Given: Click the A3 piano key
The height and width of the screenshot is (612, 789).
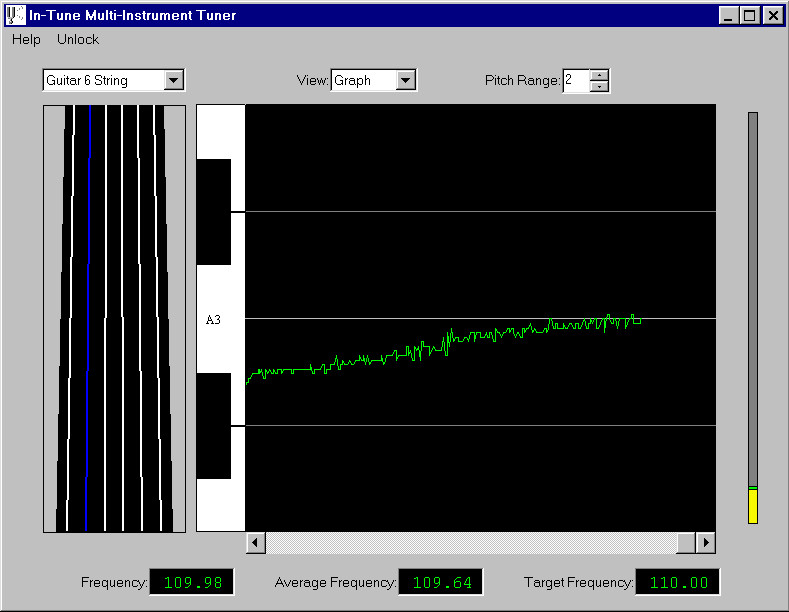Looking at the screenshot, I should [x=220, y=319].
